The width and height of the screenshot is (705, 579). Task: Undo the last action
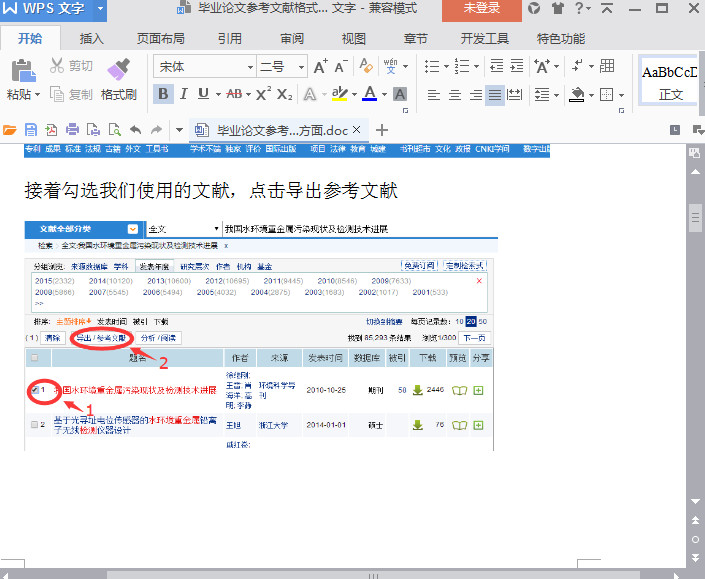(135, 130)
